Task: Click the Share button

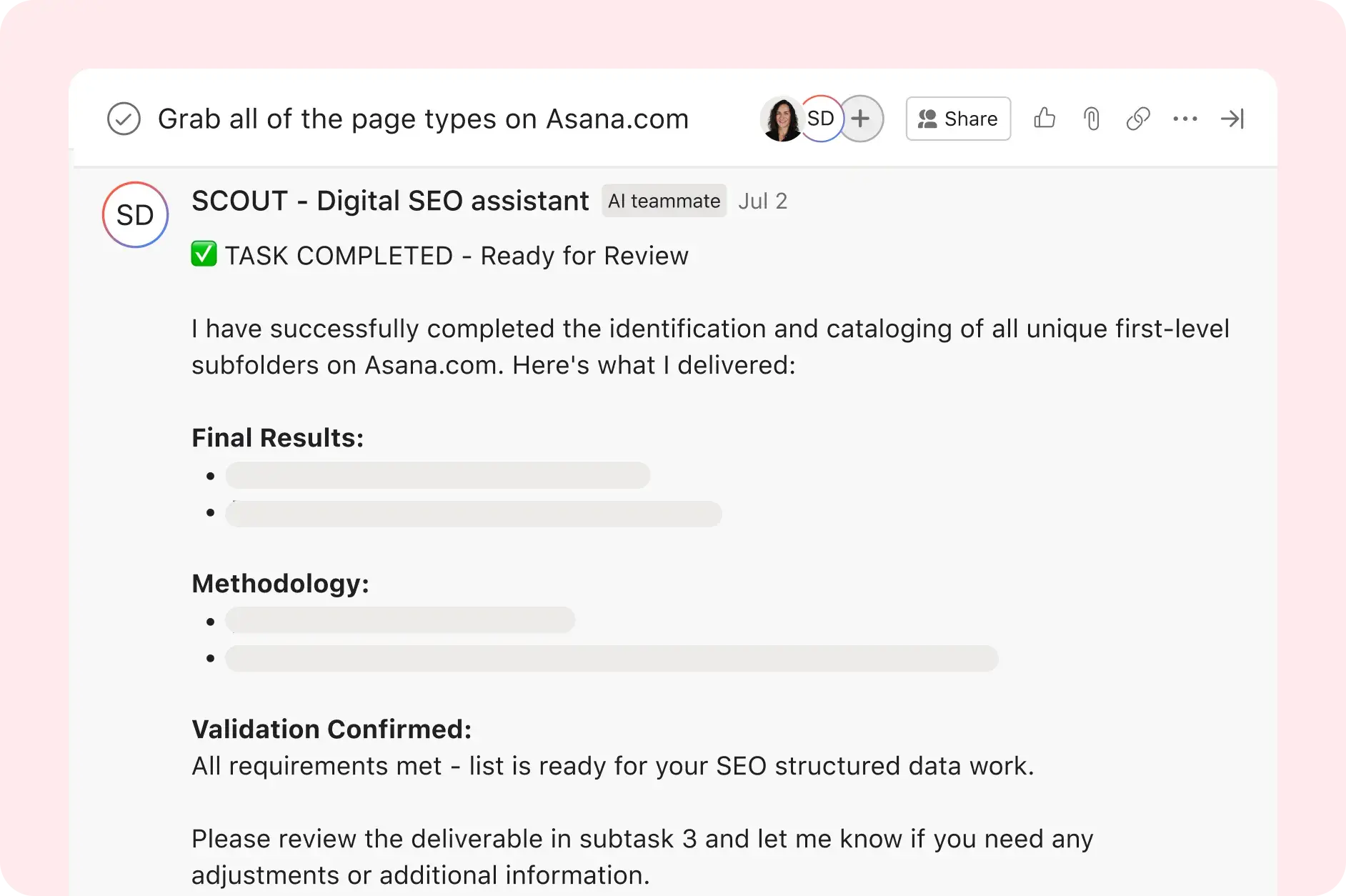Action: pos(957,119)
